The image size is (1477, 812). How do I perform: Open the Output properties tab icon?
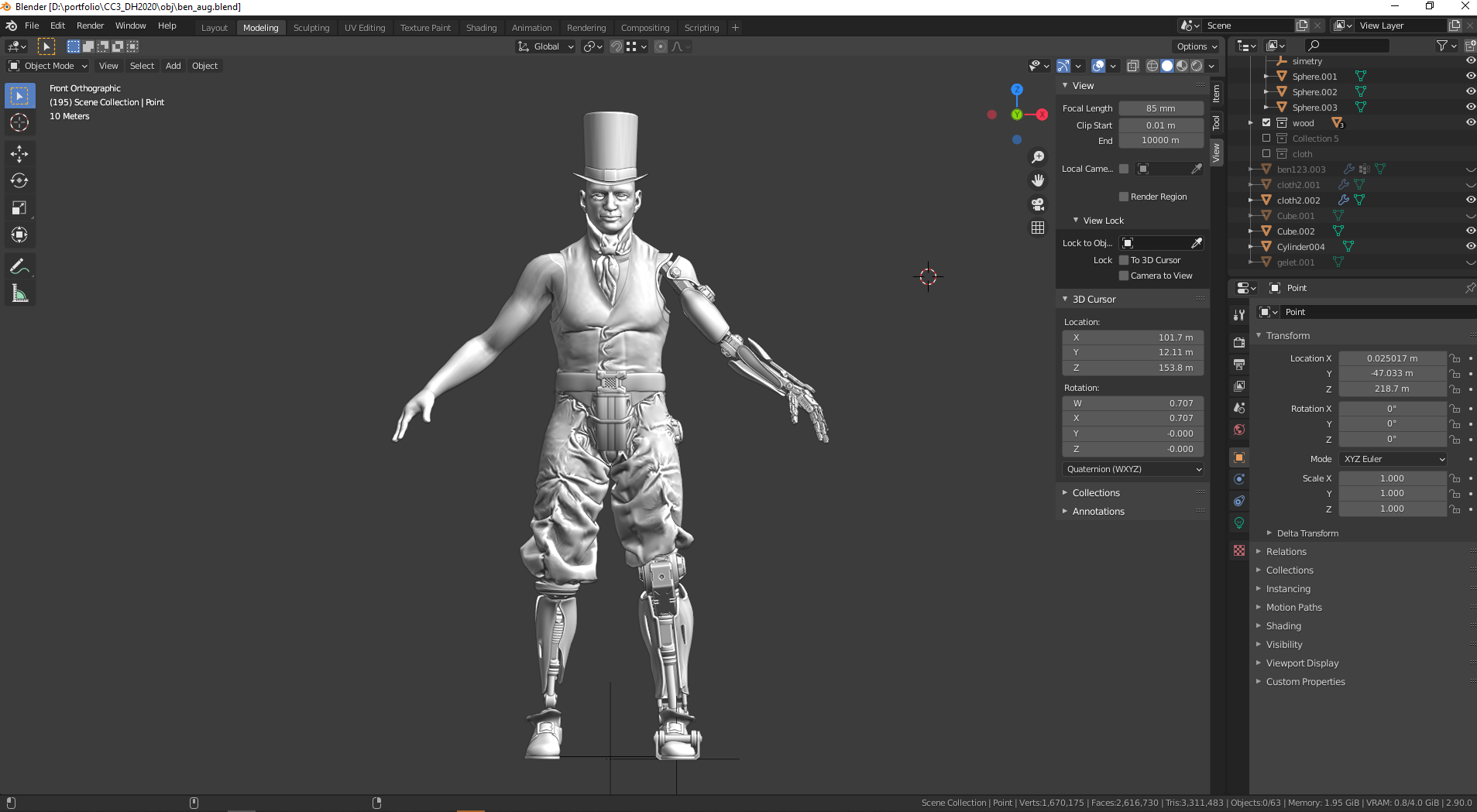[x=1239, y=364]
